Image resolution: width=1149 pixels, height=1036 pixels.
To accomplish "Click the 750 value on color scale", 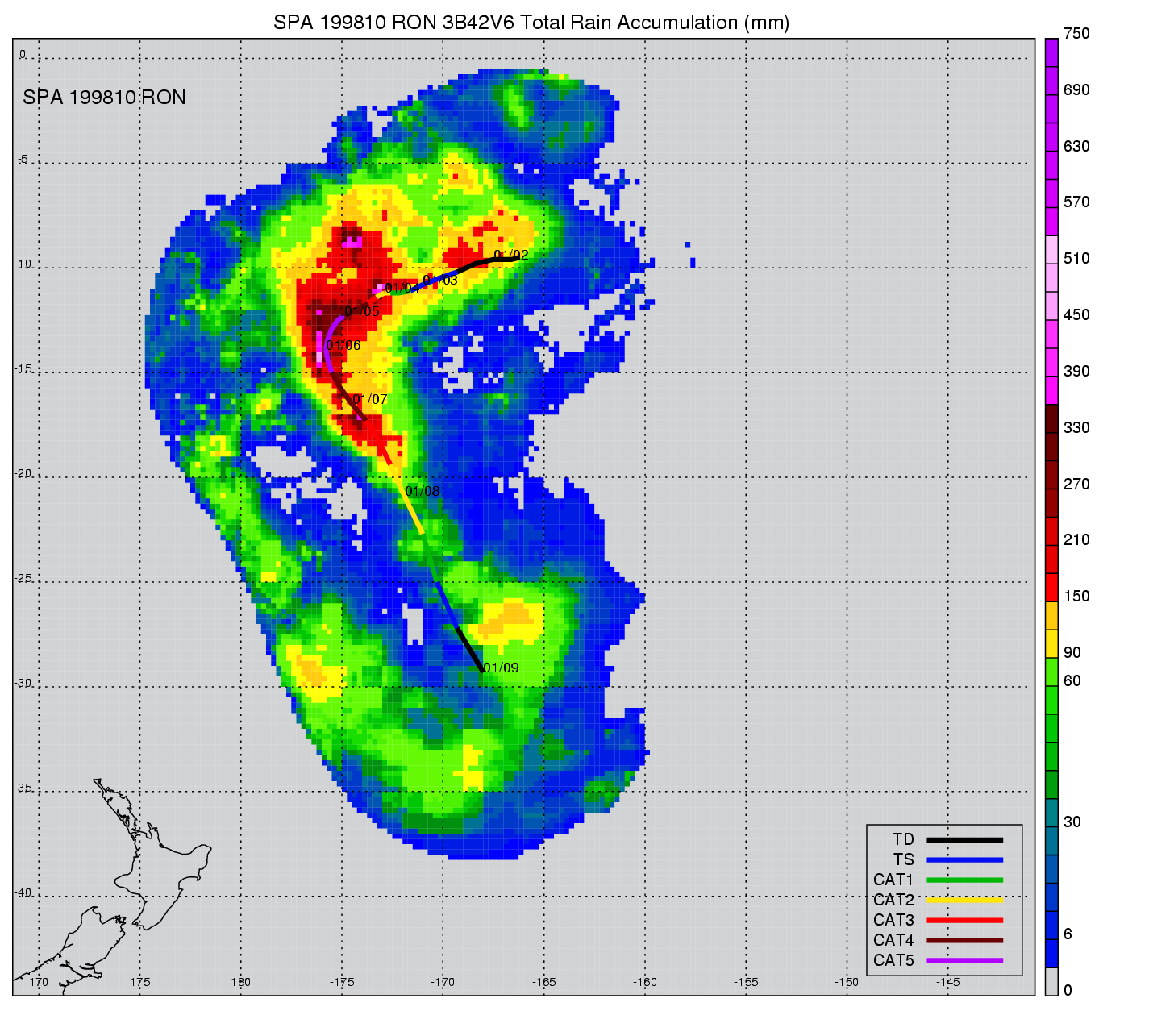I will (1076, 33).
